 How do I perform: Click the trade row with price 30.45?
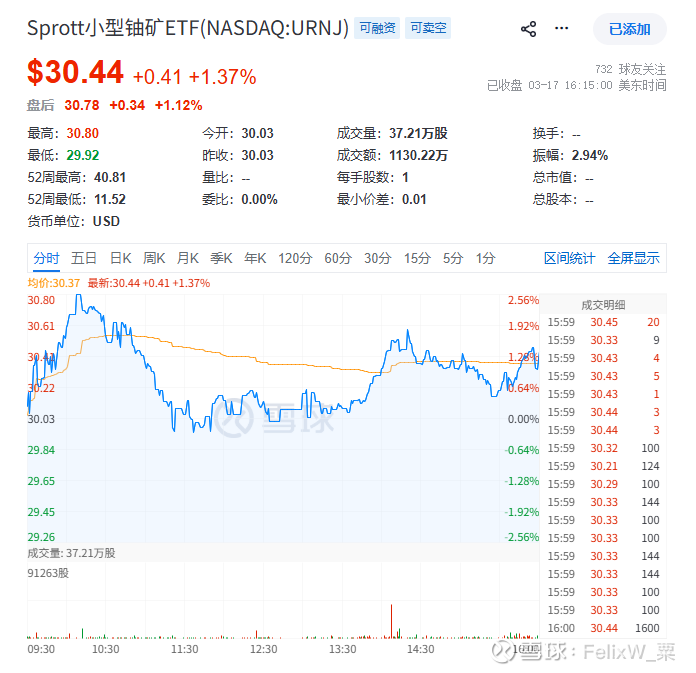point(603,322)
